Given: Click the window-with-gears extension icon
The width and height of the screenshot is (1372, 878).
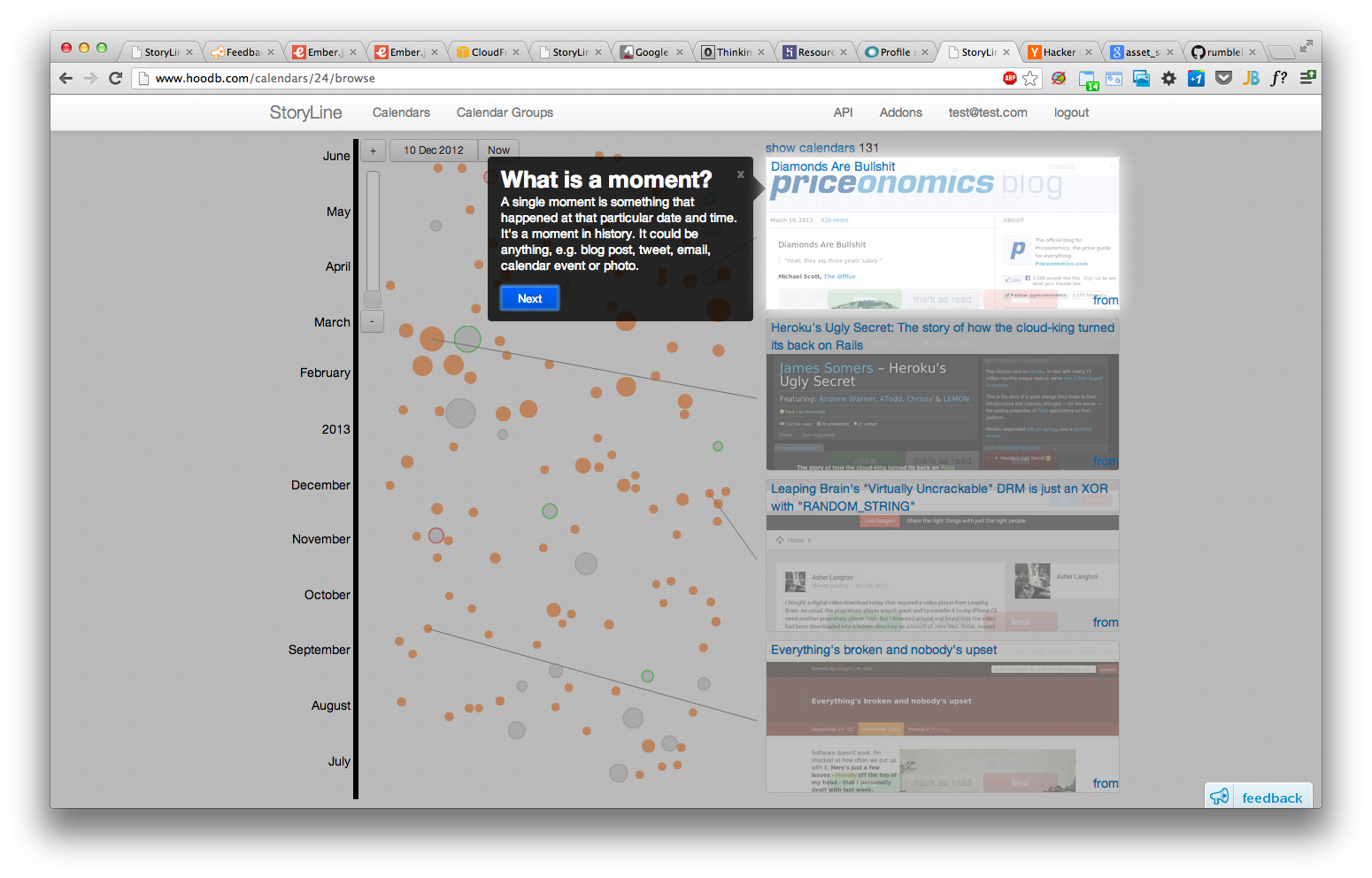Looking at the screenshot, I should tap(1114, 78).
